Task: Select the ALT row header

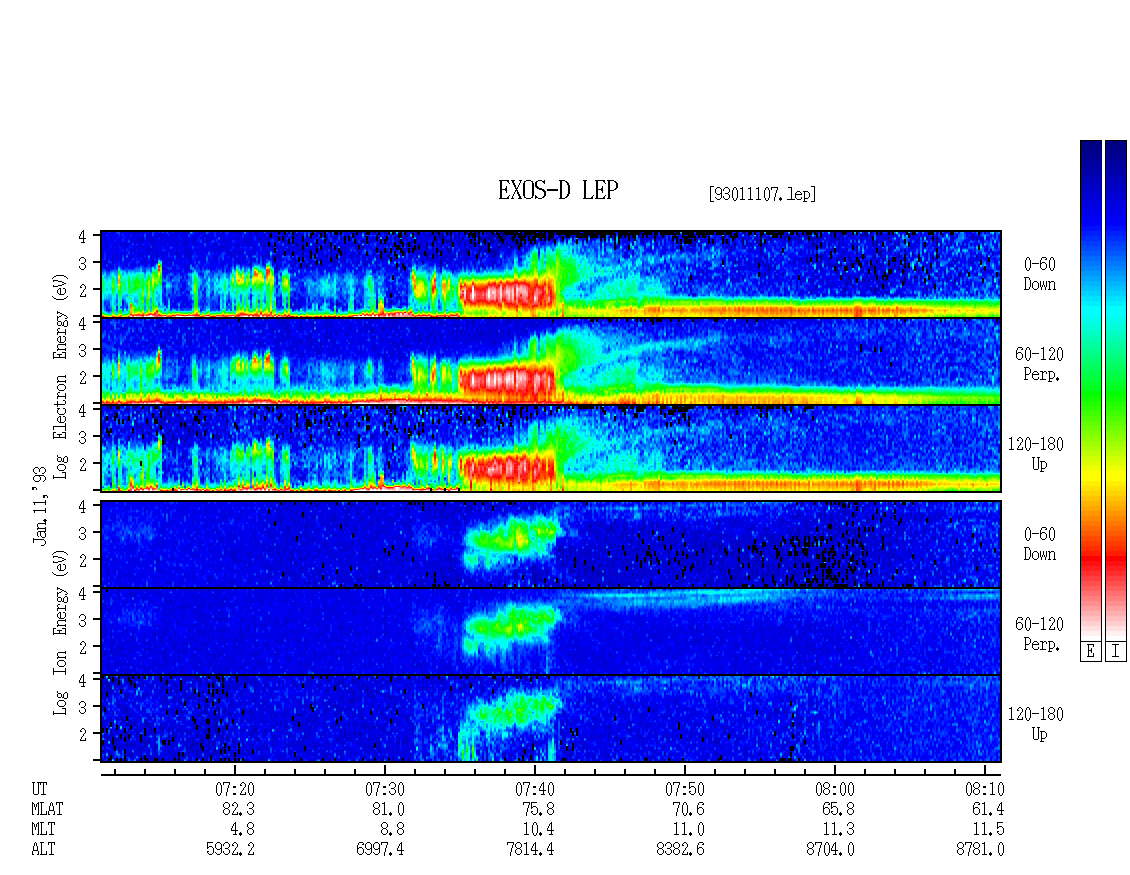Action: pos(43,850)
